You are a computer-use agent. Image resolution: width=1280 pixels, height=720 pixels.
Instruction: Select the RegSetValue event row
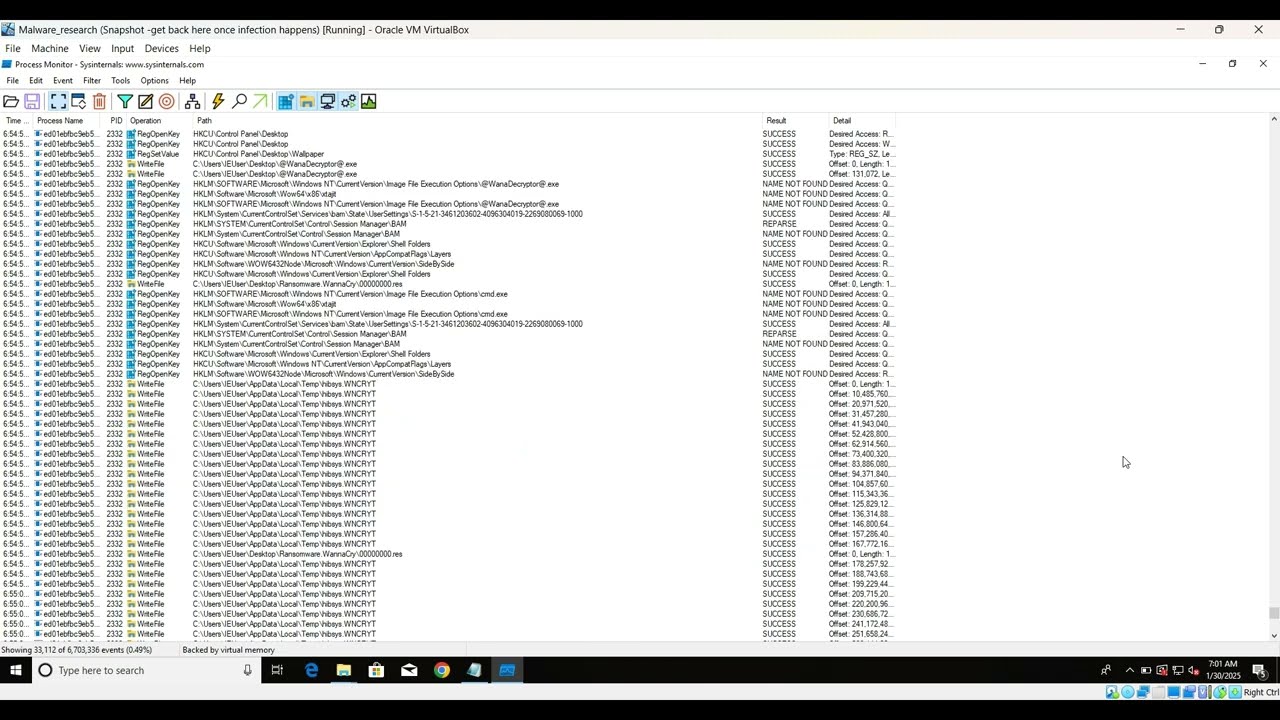448,154
